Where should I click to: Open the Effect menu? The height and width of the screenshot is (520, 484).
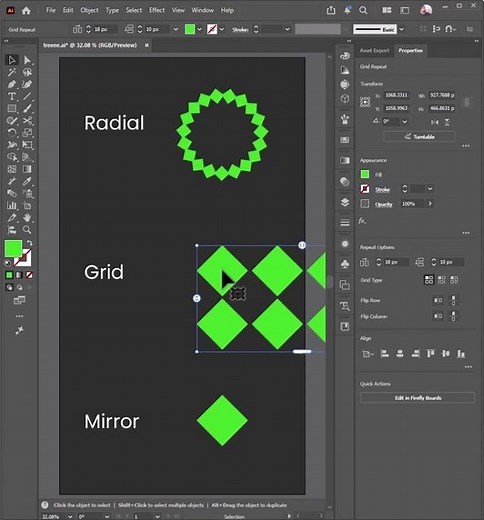click(157, 10)
